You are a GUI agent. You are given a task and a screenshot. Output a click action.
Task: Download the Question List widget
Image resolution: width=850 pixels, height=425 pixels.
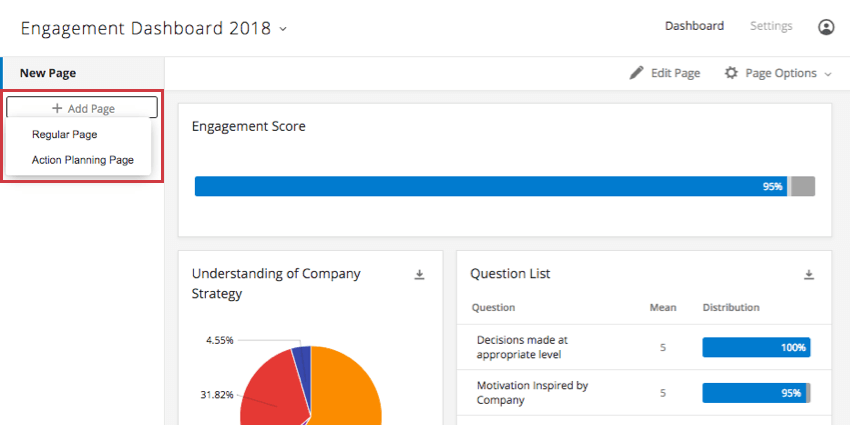point(809,275)
